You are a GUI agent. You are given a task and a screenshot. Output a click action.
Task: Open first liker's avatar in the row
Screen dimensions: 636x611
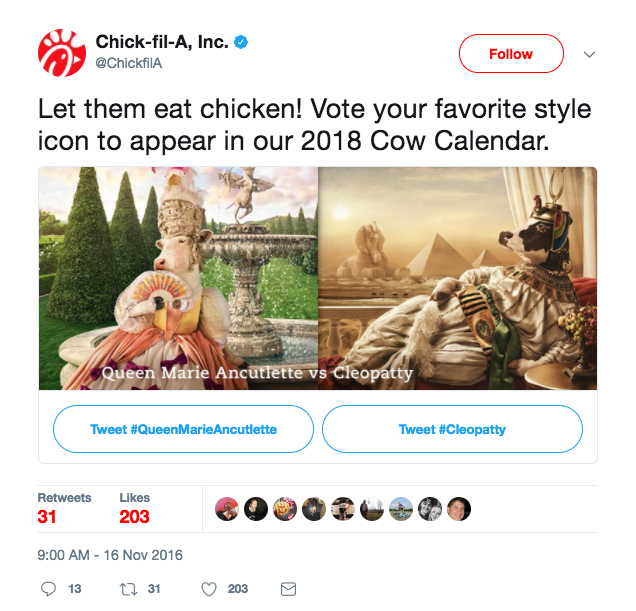pos(227,509)
